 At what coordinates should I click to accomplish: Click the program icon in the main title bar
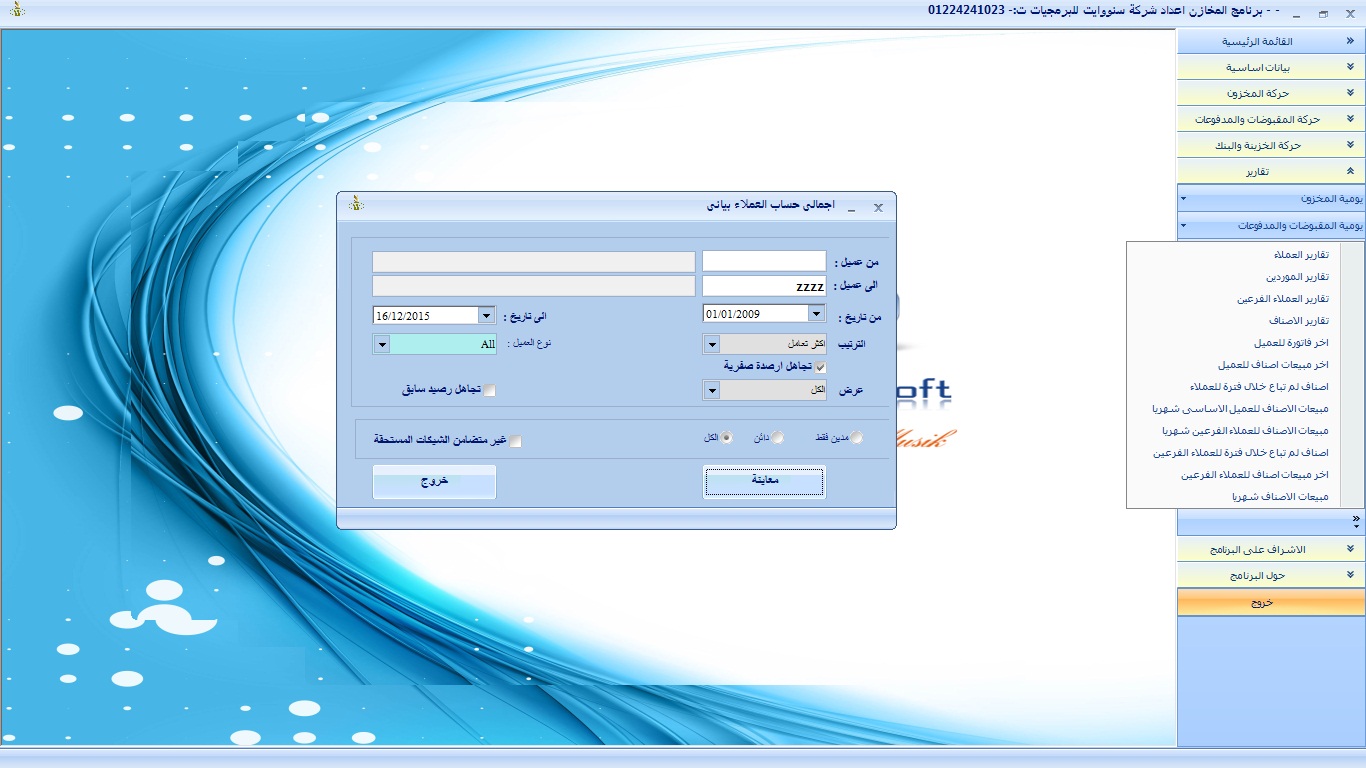17,12
